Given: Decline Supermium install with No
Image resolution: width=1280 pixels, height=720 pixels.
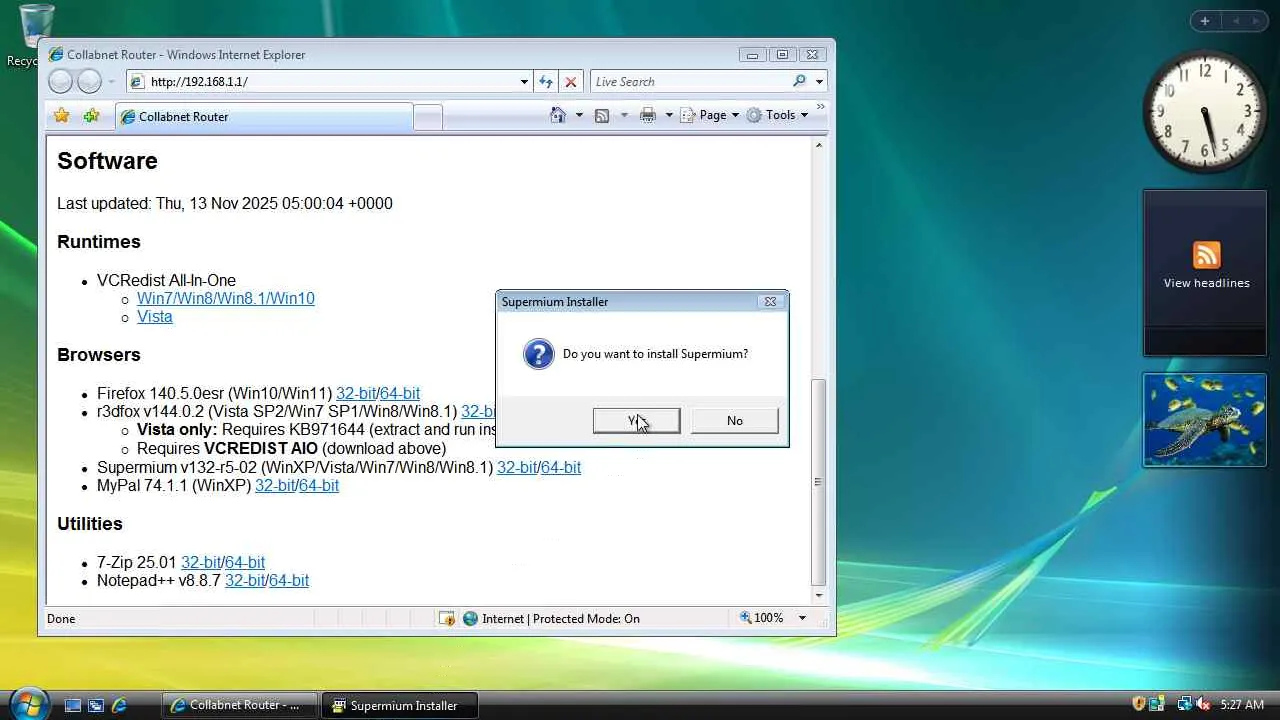Looking at the screenshot, I should [x=735, y=421].
